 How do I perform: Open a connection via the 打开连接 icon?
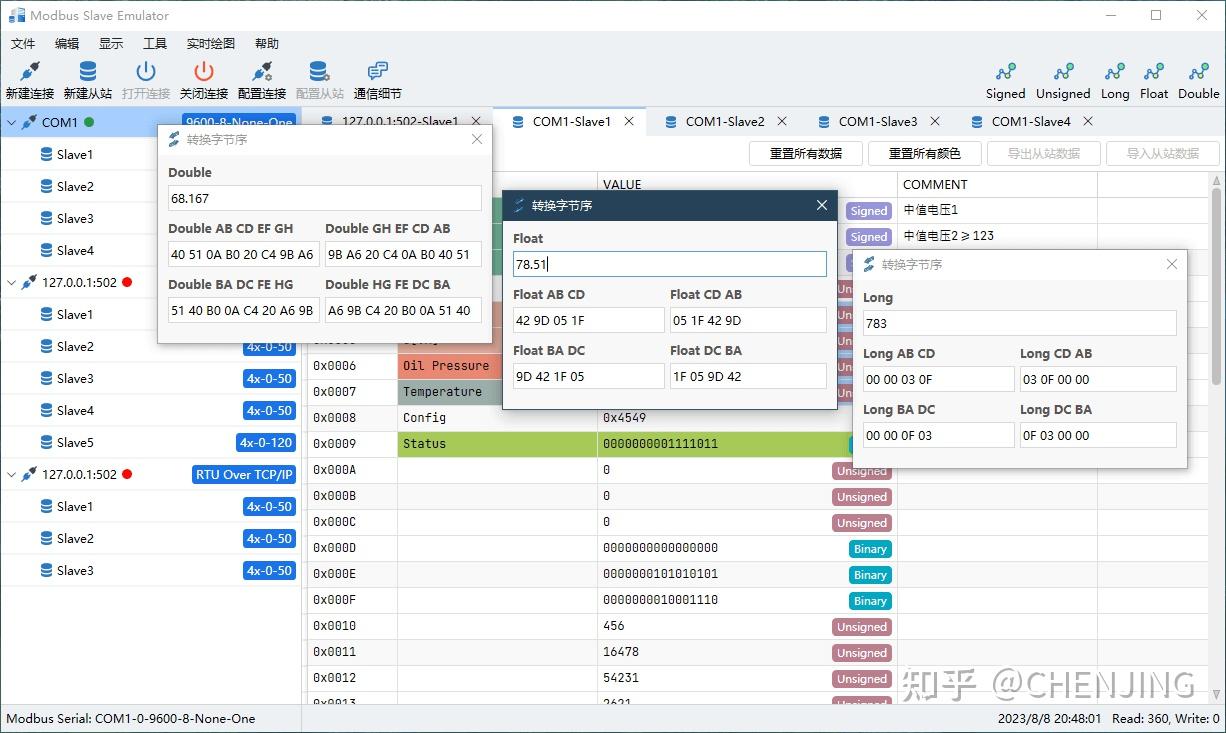(145, 79)
